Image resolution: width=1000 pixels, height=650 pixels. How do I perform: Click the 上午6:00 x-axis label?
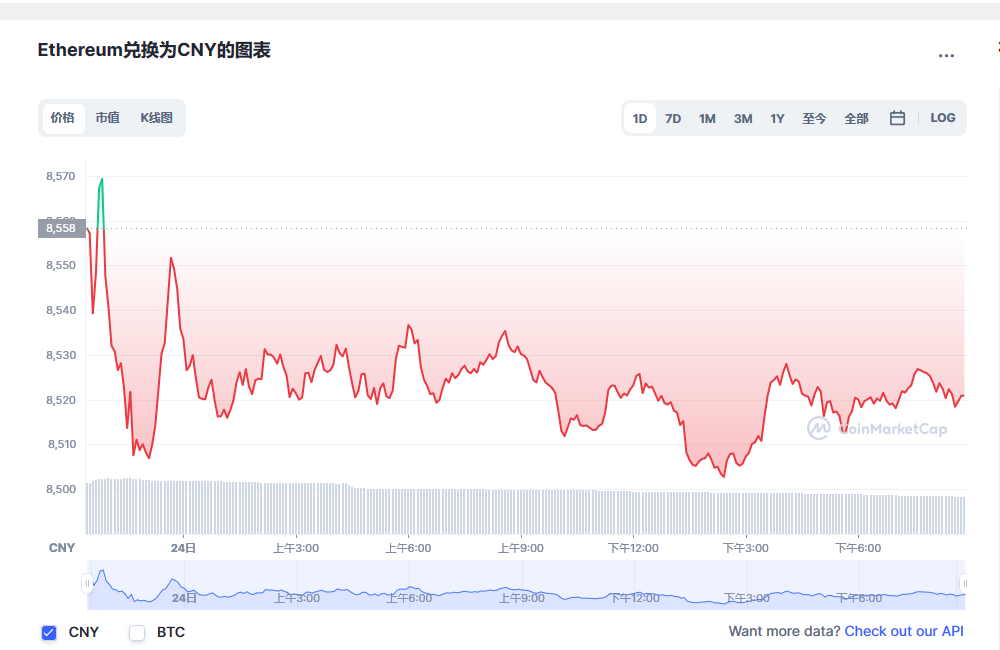(x=408, y=548)
